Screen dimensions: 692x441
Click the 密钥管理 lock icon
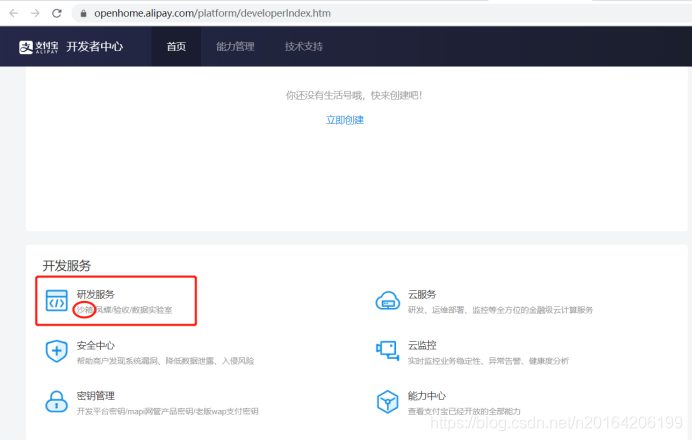coord(56,402)
